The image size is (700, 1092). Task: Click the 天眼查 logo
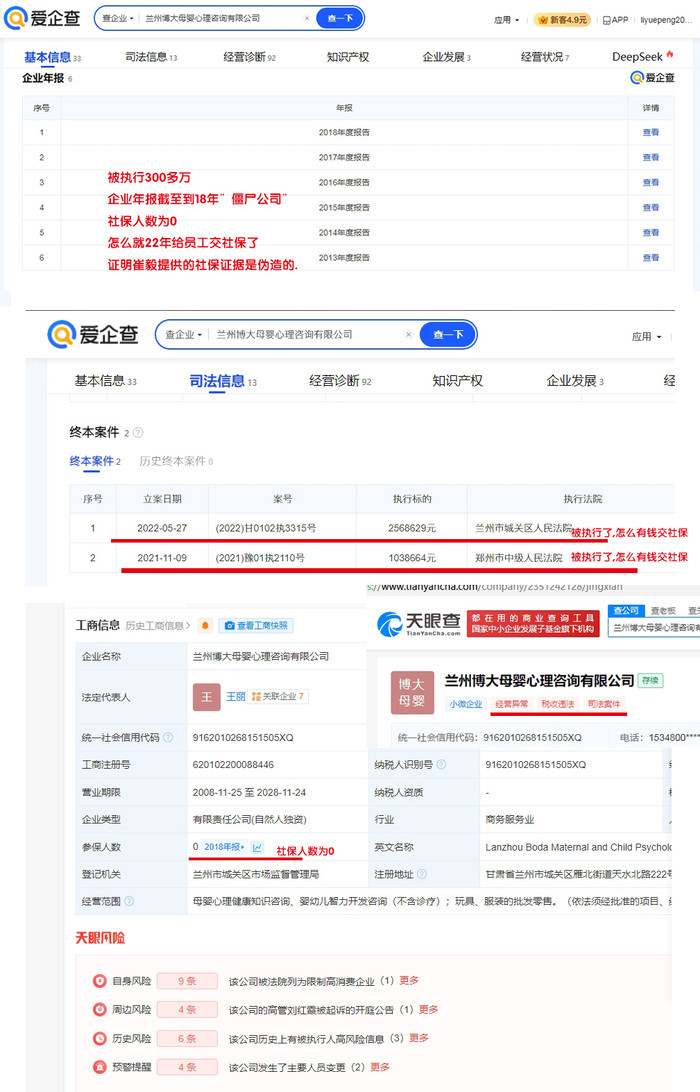(419, 625)
